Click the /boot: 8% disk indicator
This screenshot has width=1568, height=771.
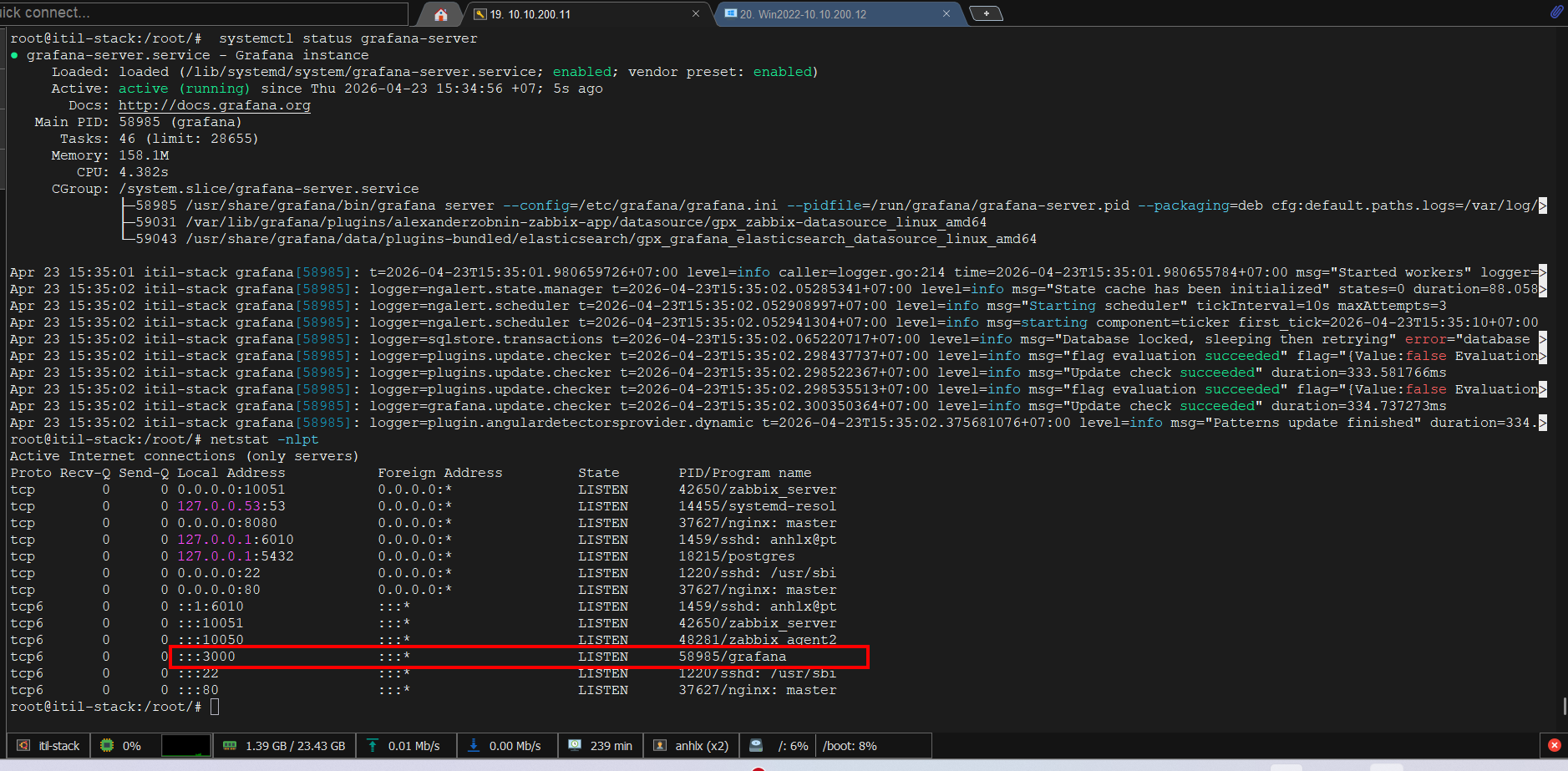tap(850, 746)
